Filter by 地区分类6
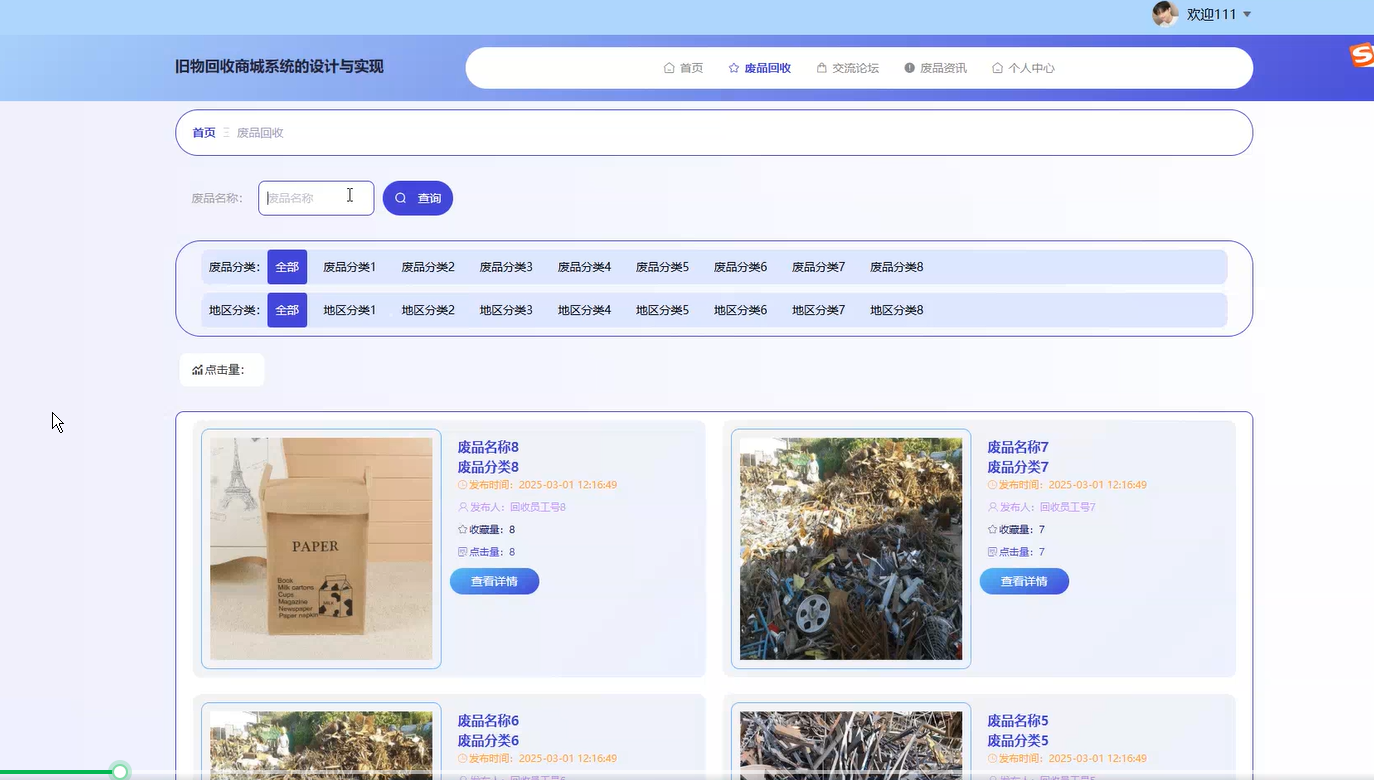 [x=740, y=310]
